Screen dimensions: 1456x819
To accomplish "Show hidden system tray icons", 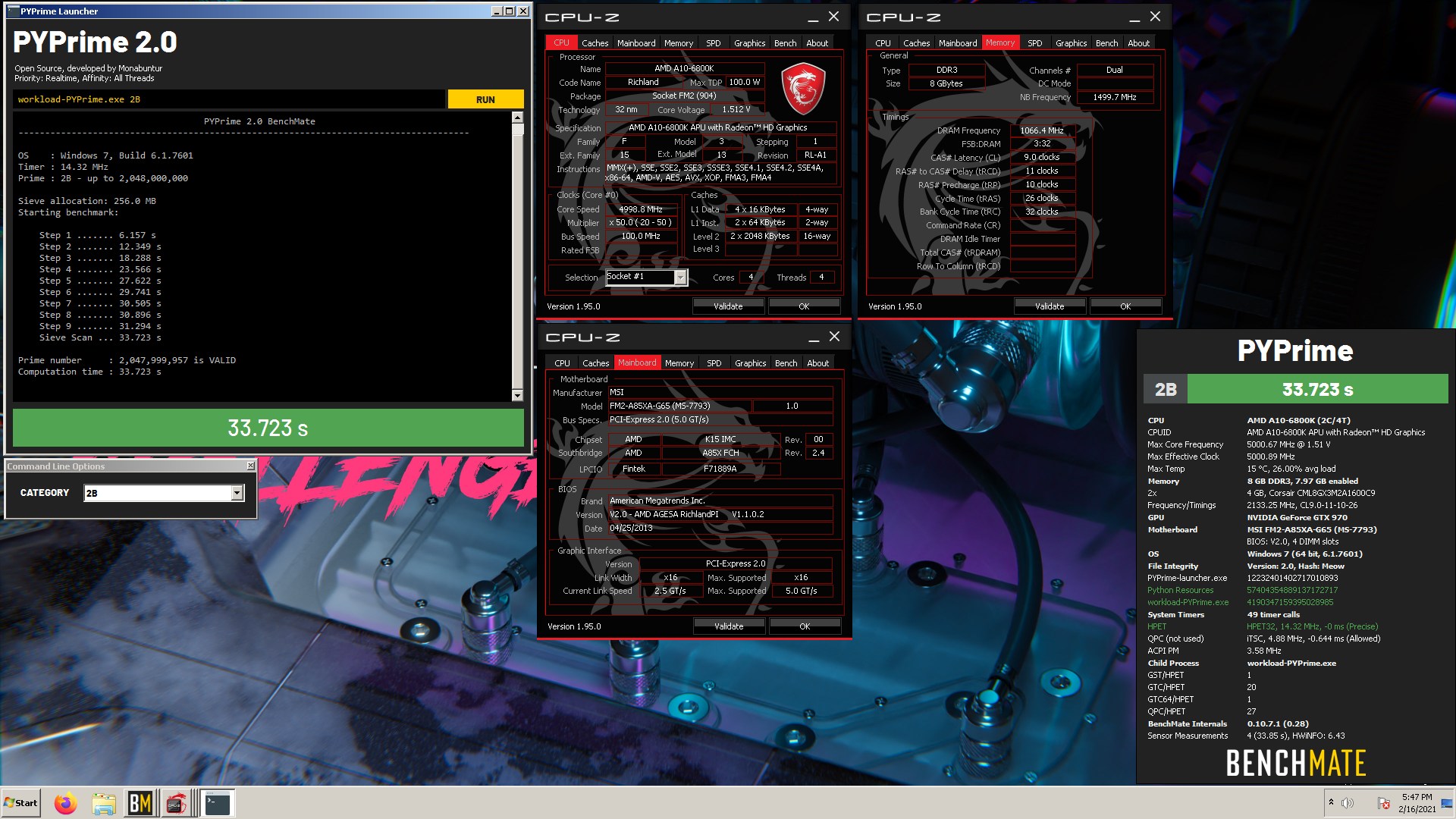I will [x=1331, y=802].
